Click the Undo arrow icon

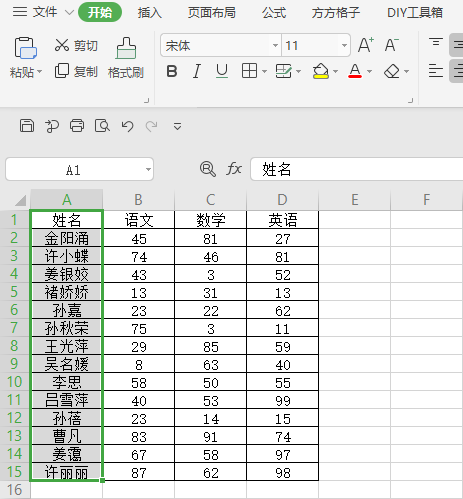[127, 126]
